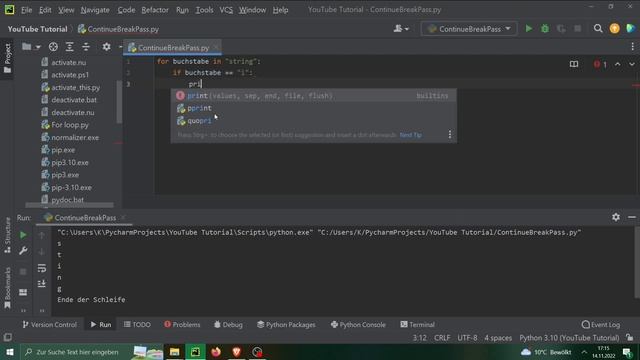Image resolution: width=640 pixels, height=360 pixels.
Task: Open ContinueBreakPass run configuration dropdown
Action: point(469,29)
